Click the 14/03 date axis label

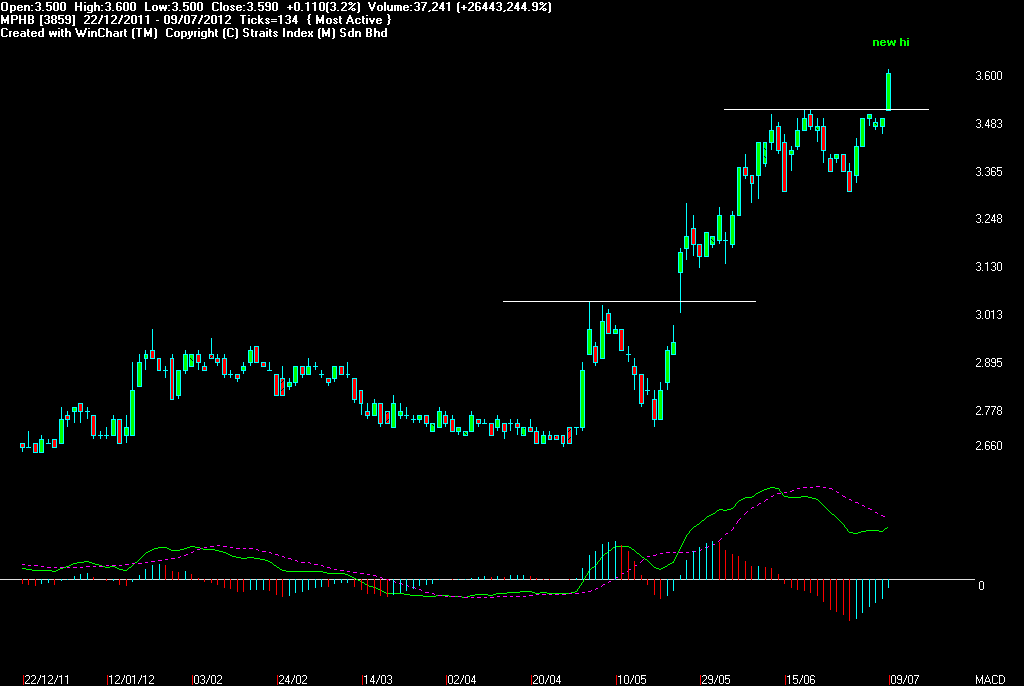(x=377, y=679)
